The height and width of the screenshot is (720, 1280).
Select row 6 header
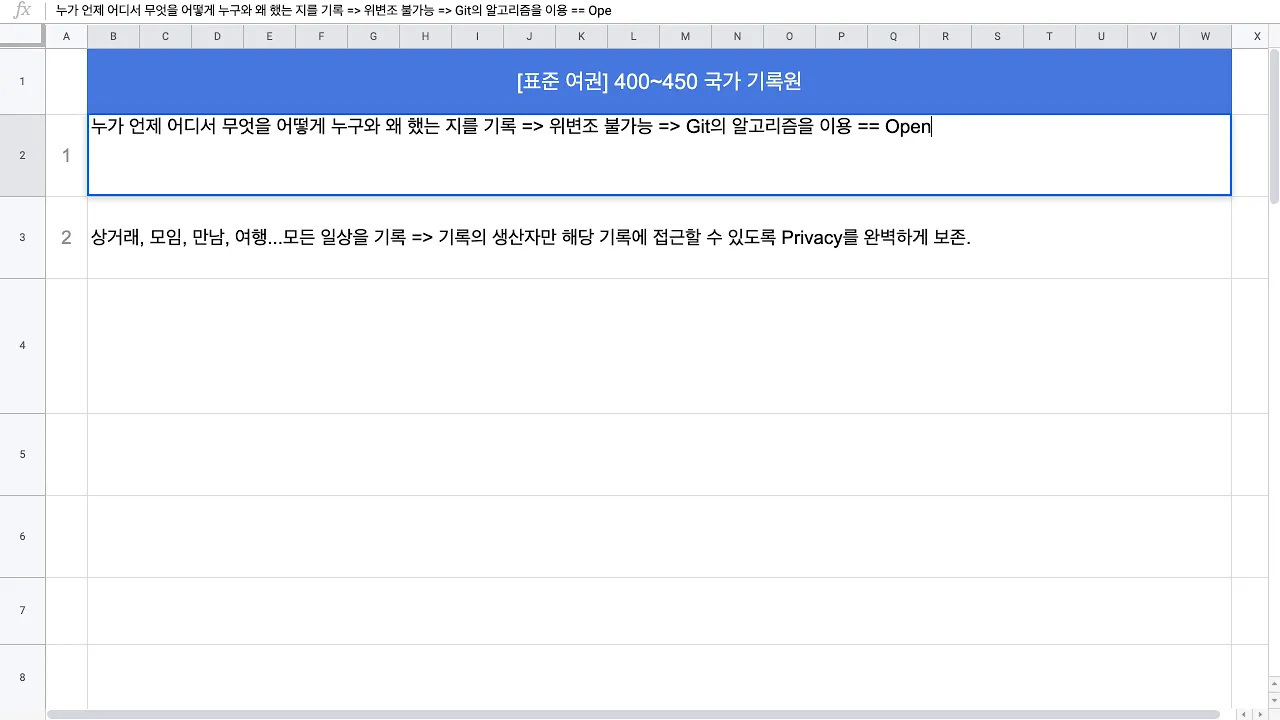click(22, 536)
